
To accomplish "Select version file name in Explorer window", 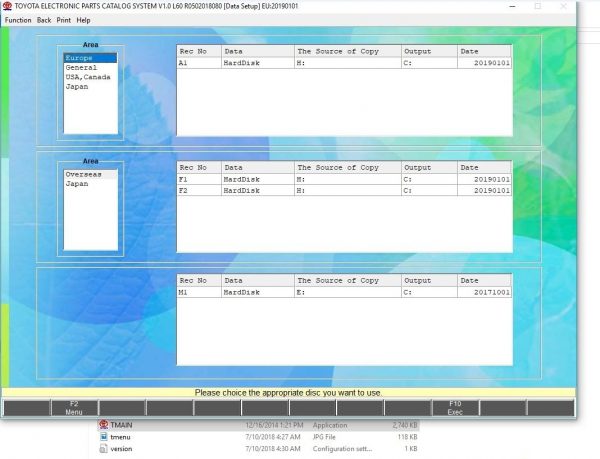I will 121,449.
